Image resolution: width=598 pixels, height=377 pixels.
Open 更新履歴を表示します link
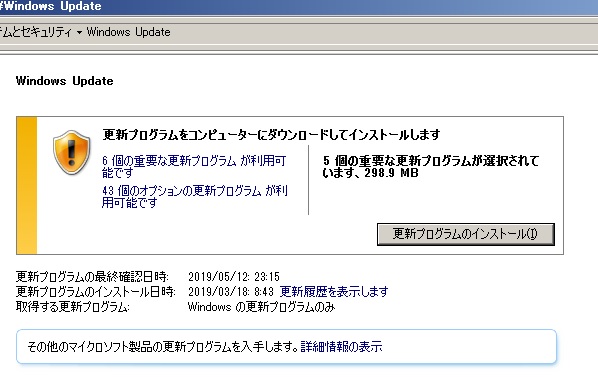point(334,292)
